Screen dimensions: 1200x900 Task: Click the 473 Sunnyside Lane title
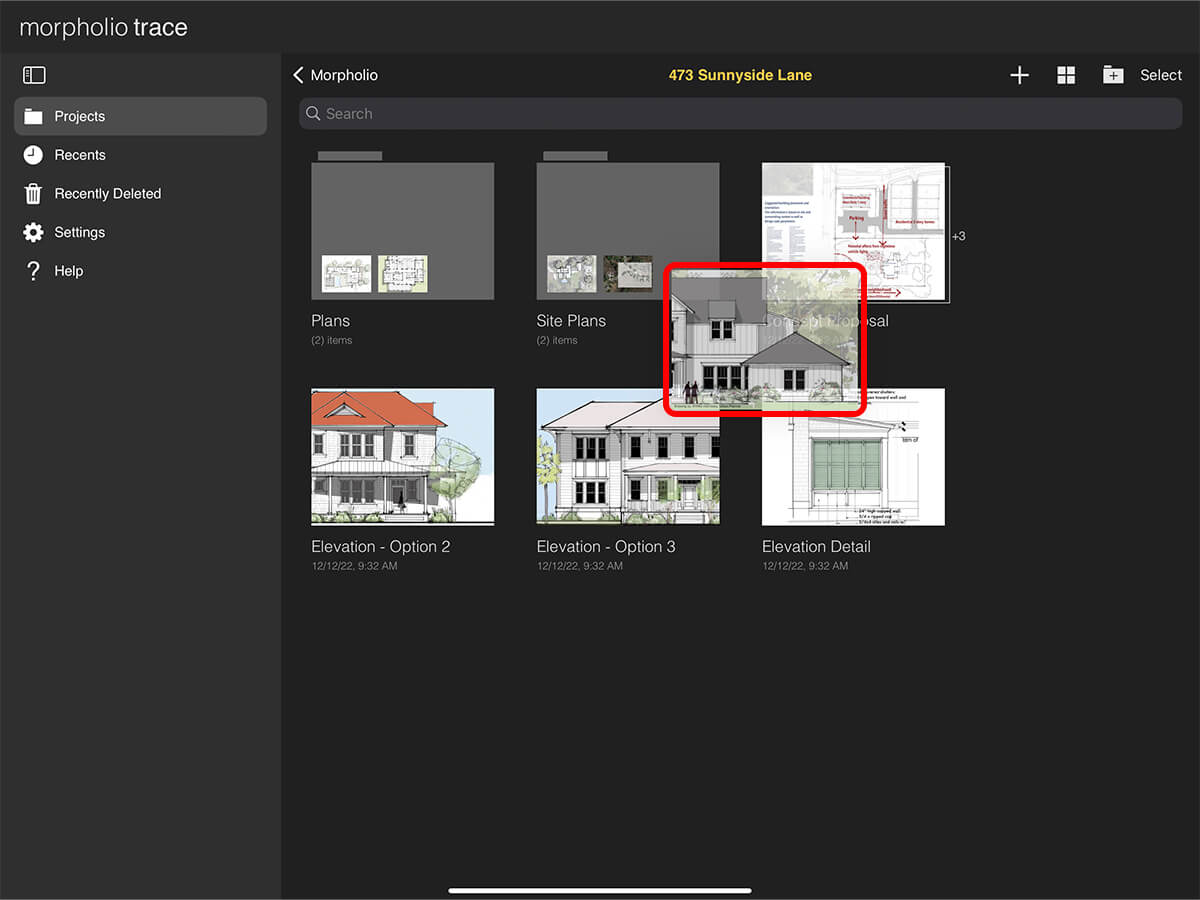(x=740, y=75)
